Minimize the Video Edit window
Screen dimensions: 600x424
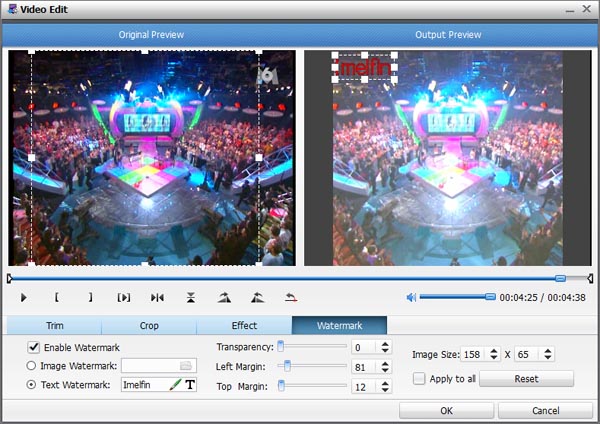[x=570, y=9]
